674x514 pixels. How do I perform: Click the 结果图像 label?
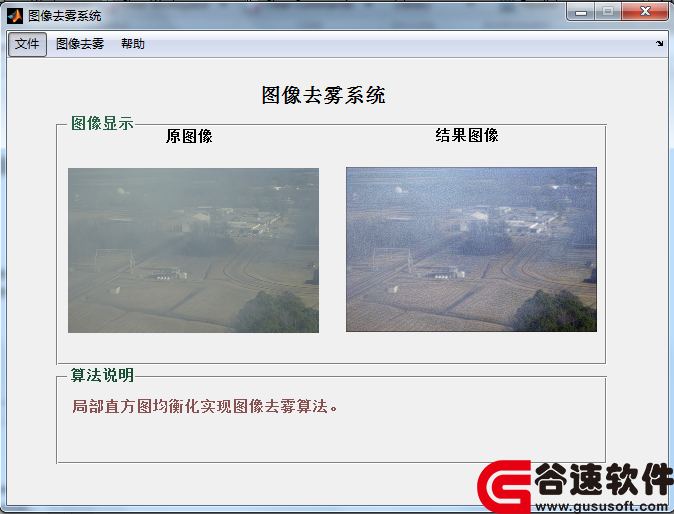tap(467, 135)
